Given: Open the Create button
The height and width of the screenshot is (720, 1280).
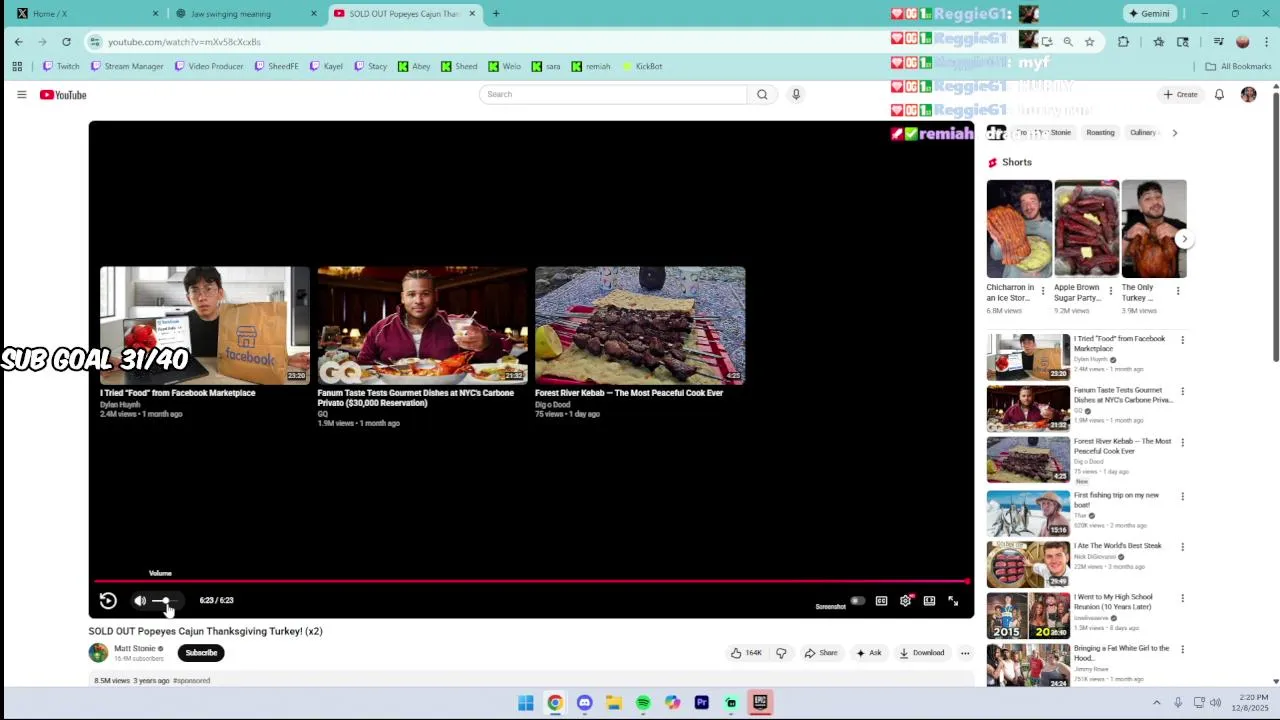Looking at the screenshot, I should click(x=1181, y=94).
